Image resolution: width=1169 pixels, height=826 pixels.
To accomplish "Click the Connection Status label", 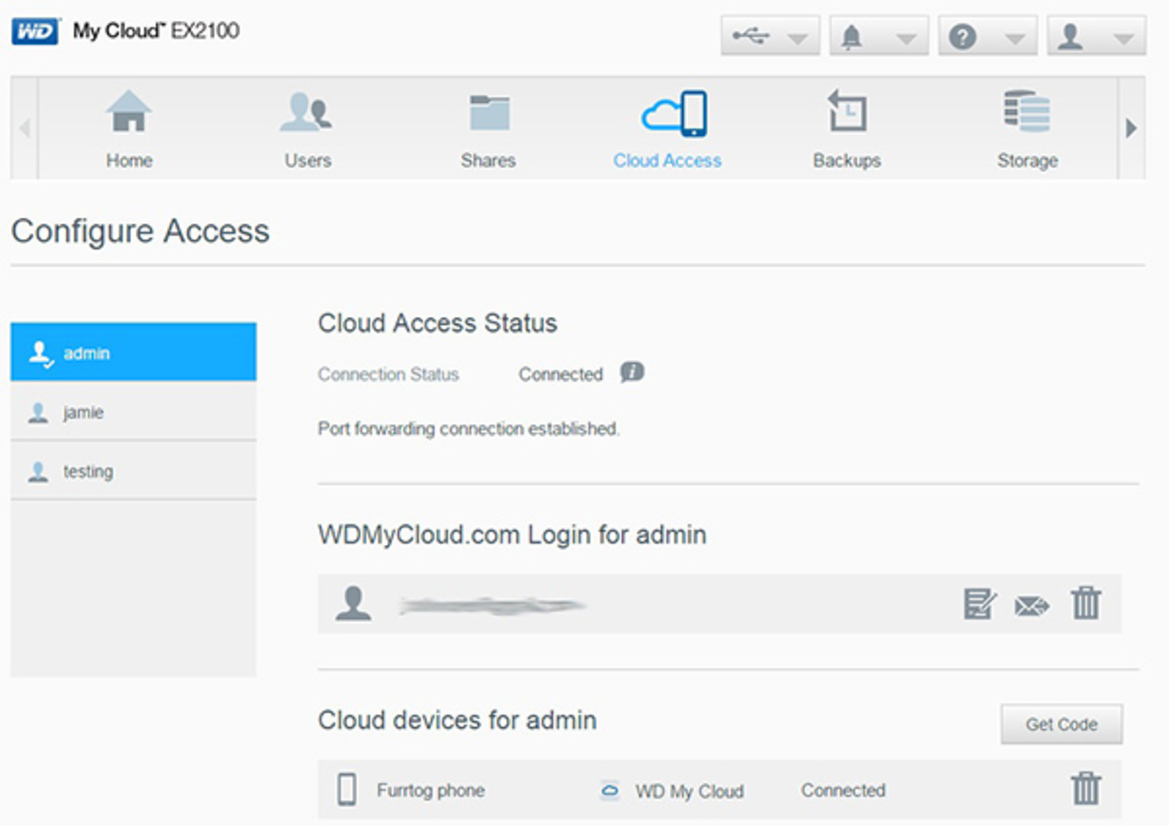I will 388,374.
